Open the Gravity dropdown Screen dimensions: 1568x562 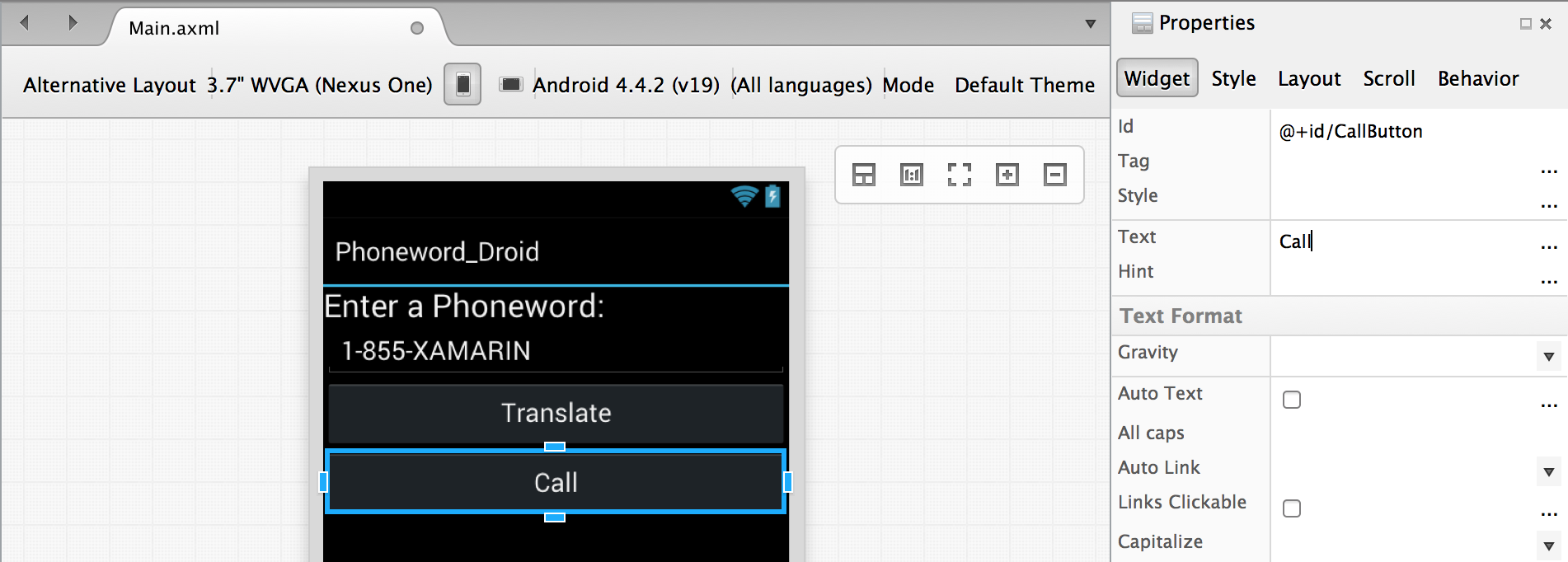pos(1548,357)
